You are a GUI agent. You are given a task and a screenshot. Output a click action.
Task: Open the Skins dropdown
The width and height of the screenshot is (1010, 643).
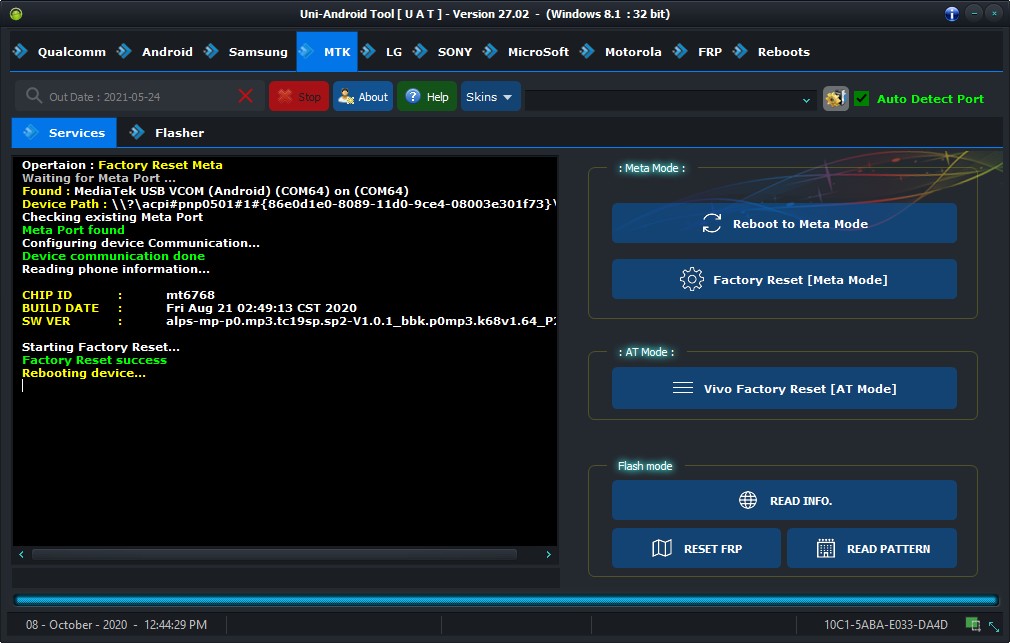tap(490, 97)
